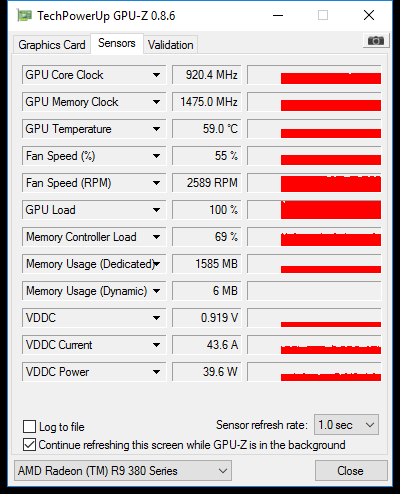The height and width of the screenshot is (494, 400).
Task: Expand the GPU Temperature dropdown arrow
Action: pos(156,129)
